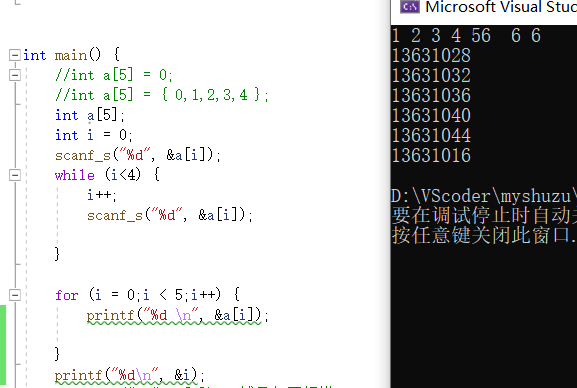Image resolution: width=577 pixels, height=388 pixels.
Task: Click the line 'int a[5];'
Action: pyautogui.click(x=90, y=116)
